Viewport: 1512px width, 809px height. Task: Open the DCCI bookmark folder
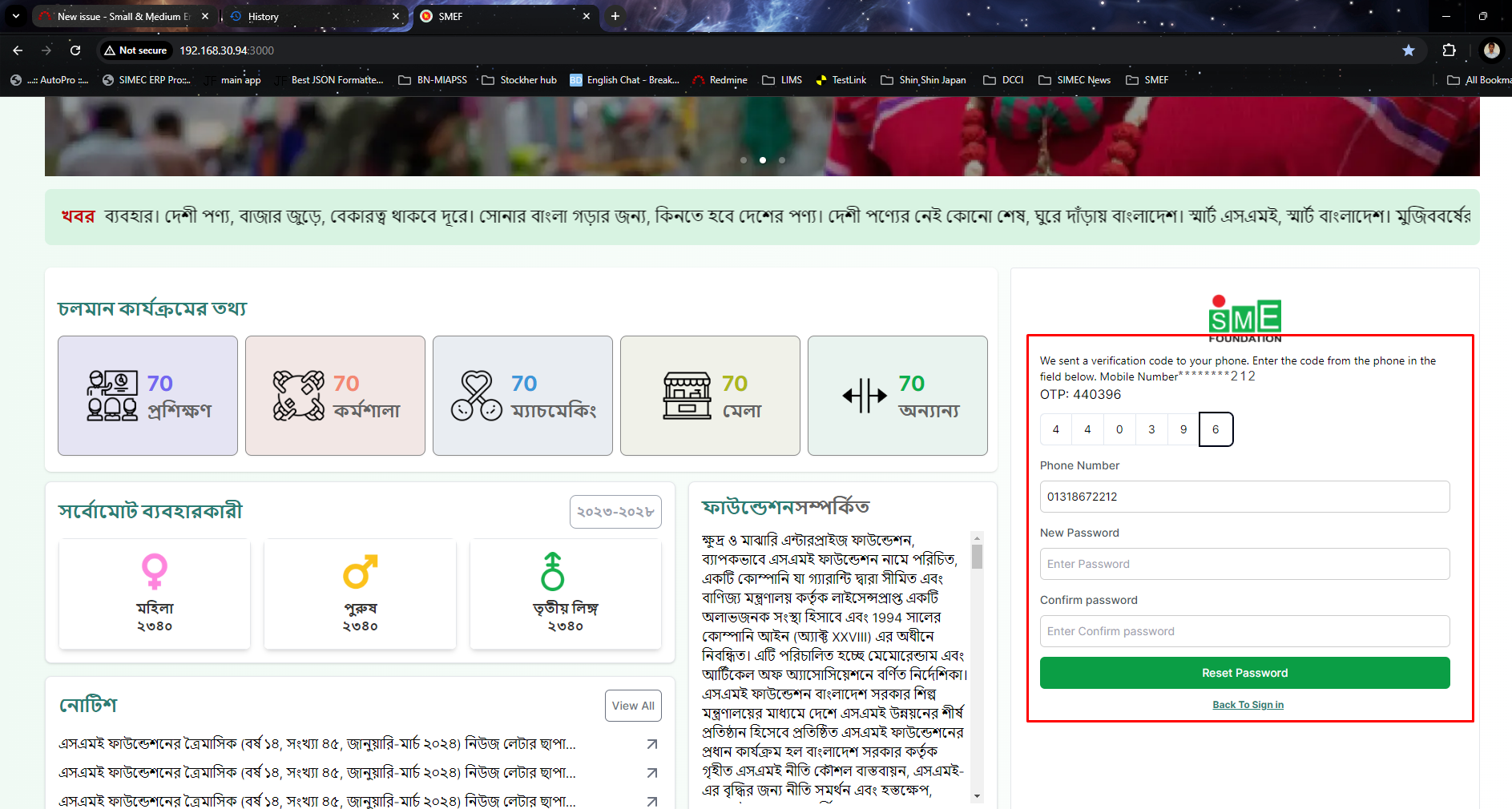[x=1003, y=80]
